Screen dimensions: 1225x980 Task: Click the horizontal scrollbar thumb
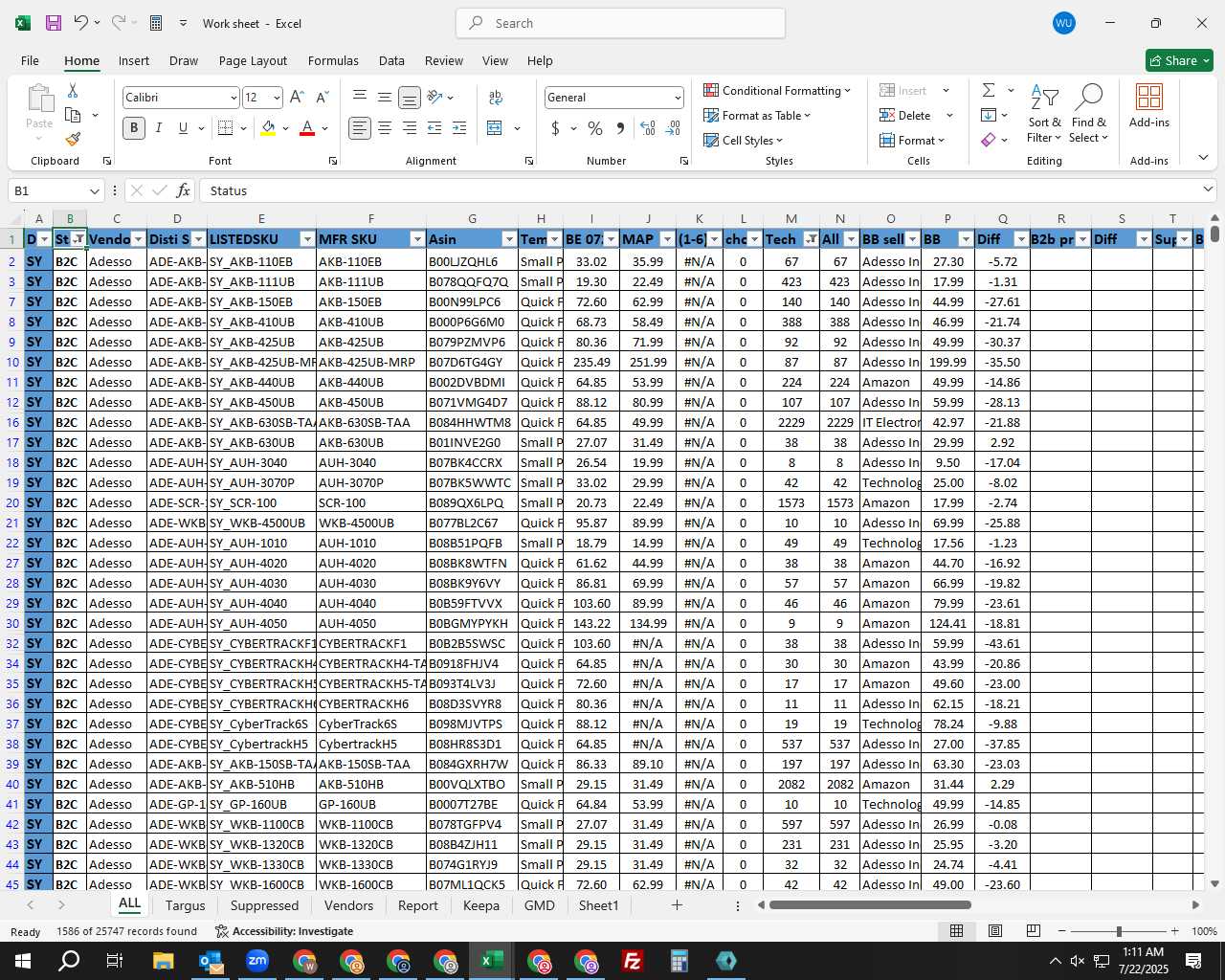[x=870, y=904]
